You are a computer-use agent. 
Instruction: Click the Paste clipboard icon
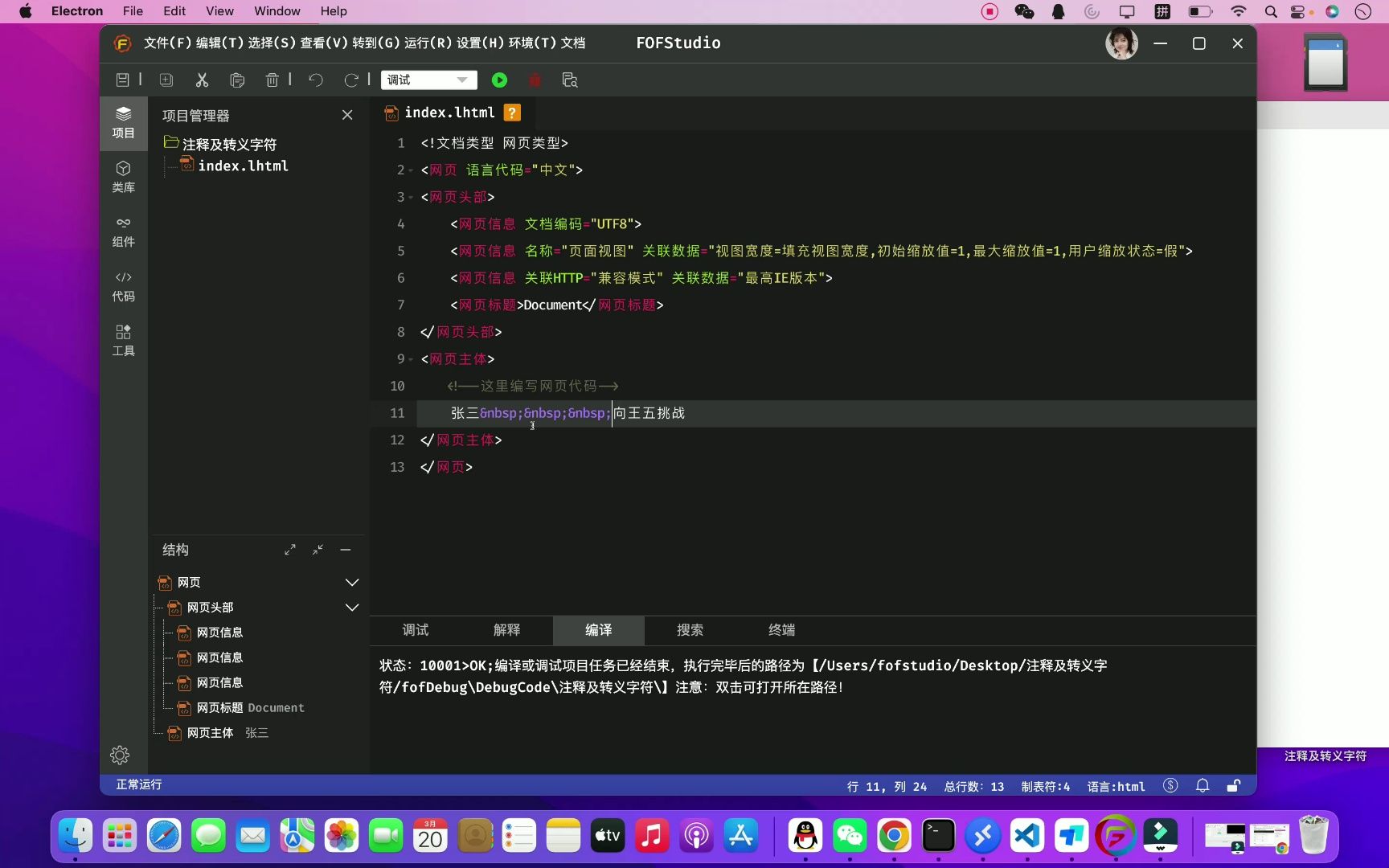coord(237,80)
